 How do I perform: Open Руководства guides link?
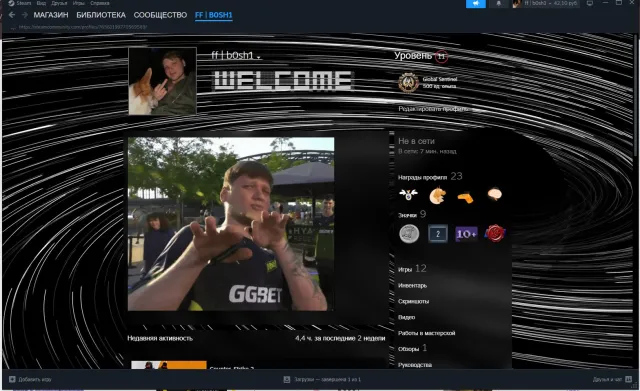(x=415, y=365)
